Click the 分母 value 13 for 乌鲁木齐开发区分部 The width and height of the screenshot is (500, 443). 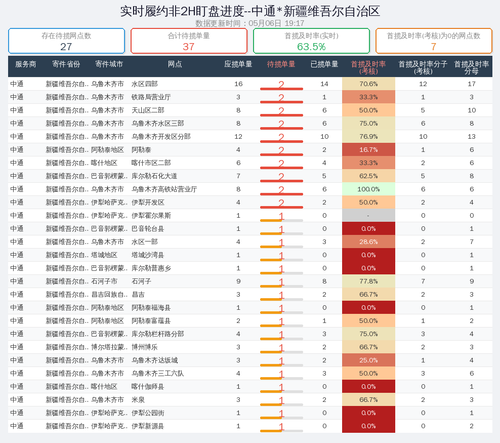point(471,137)
